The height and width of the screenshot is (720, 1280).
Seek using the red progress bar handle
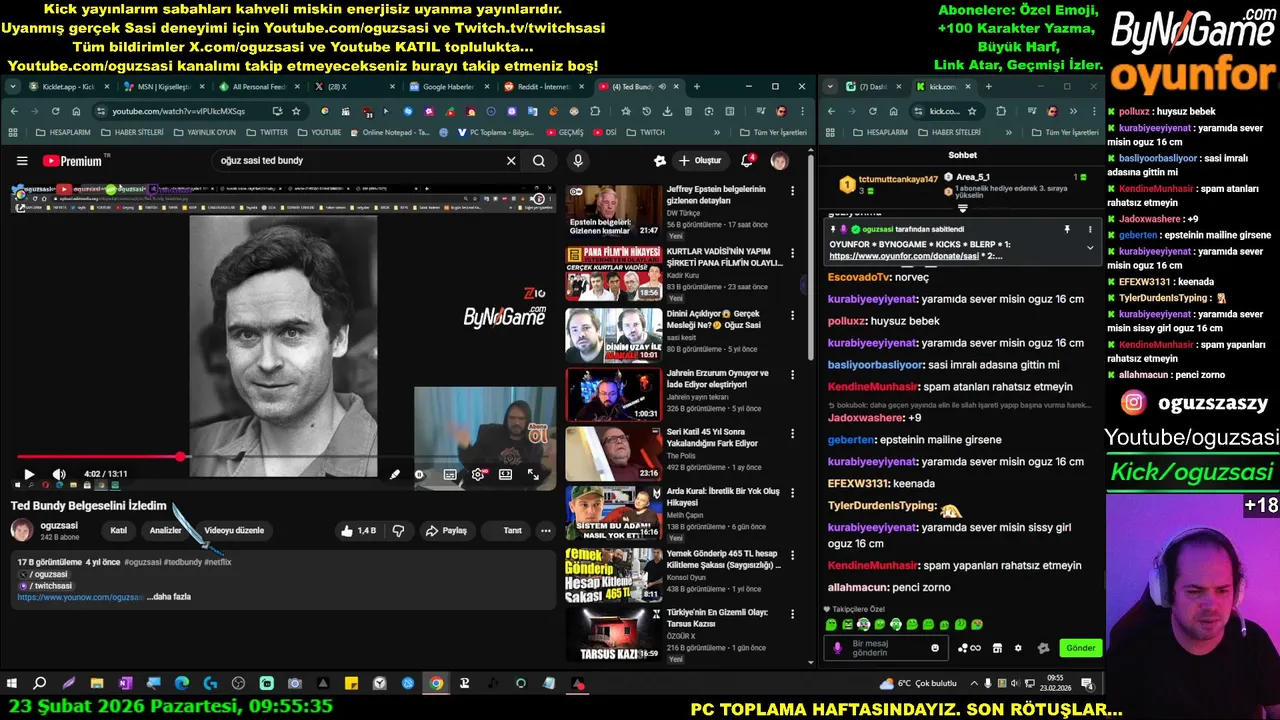(180, 457)
